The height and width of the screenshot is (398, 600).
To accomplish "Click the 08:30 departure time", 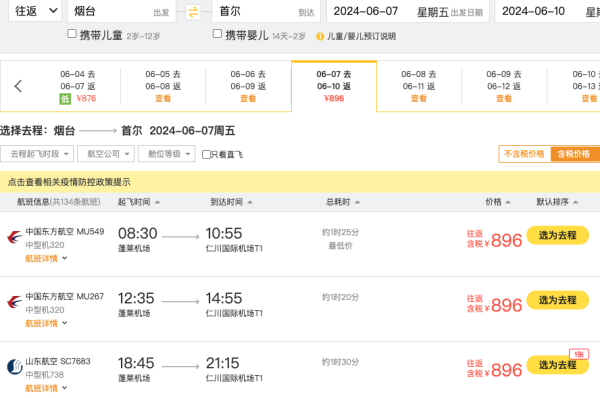I will tap(137, 233).
